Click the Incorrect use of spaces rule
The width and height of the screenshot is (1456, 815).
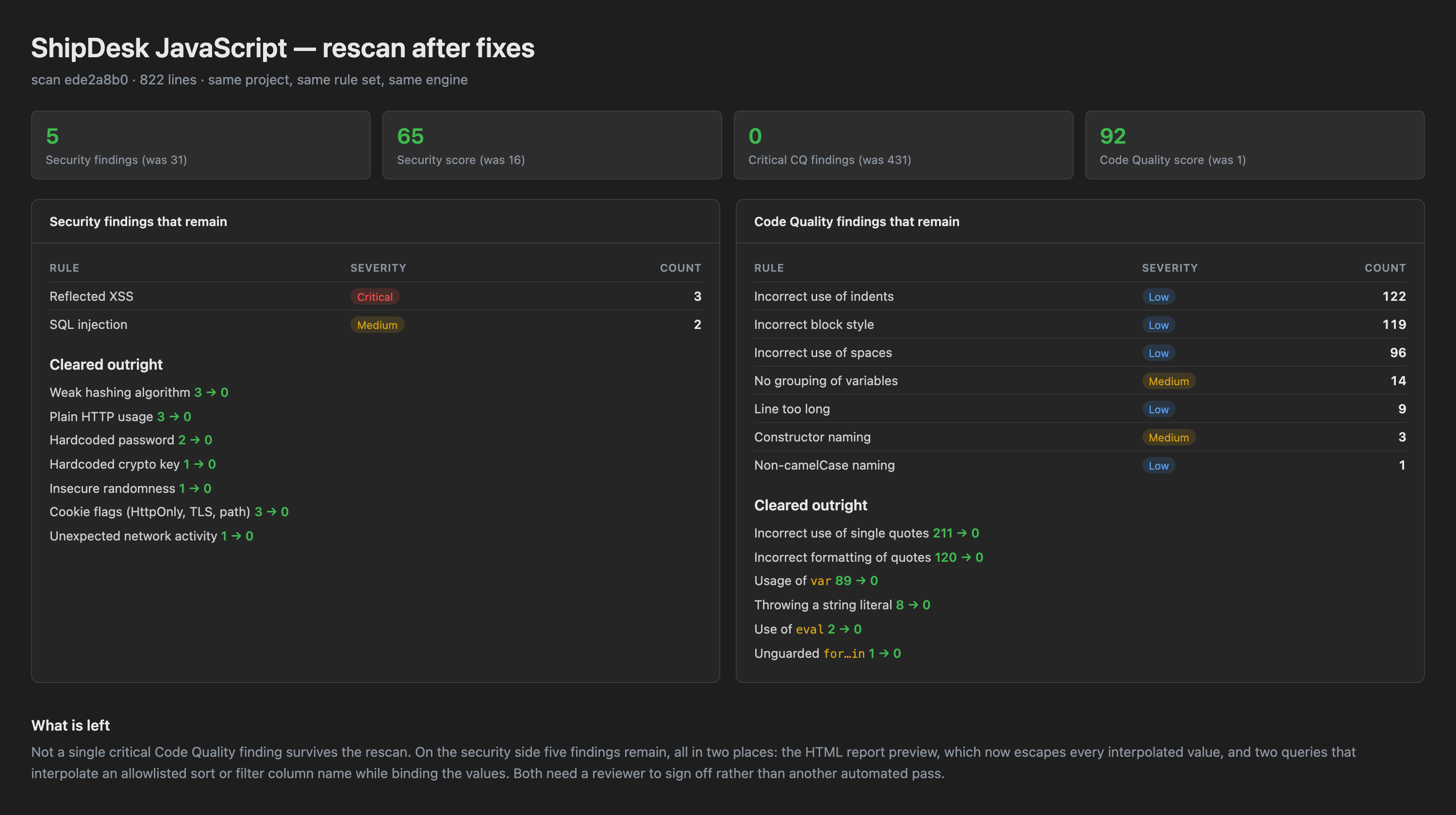[823, 353]
